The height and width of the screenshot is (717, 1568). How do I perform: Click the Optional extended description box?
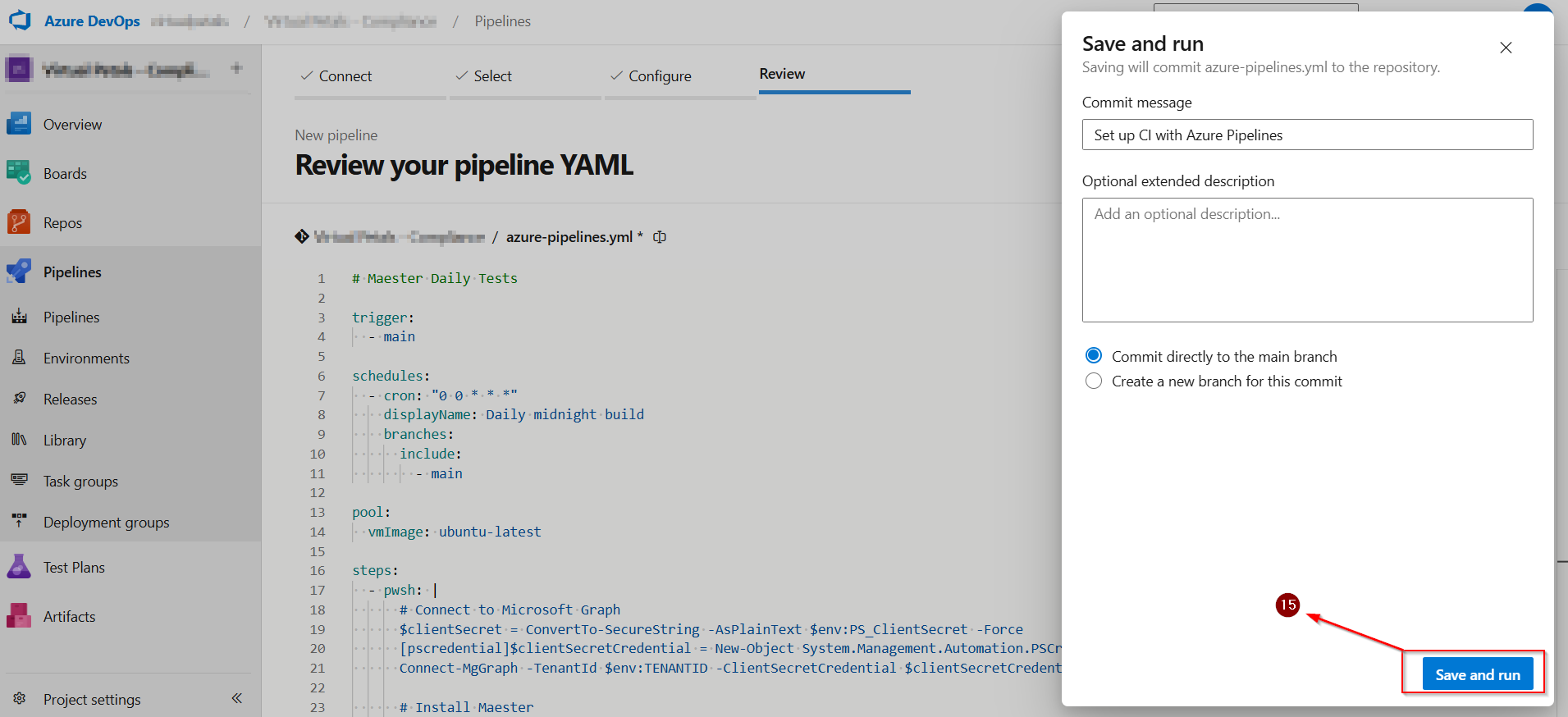1307,260
